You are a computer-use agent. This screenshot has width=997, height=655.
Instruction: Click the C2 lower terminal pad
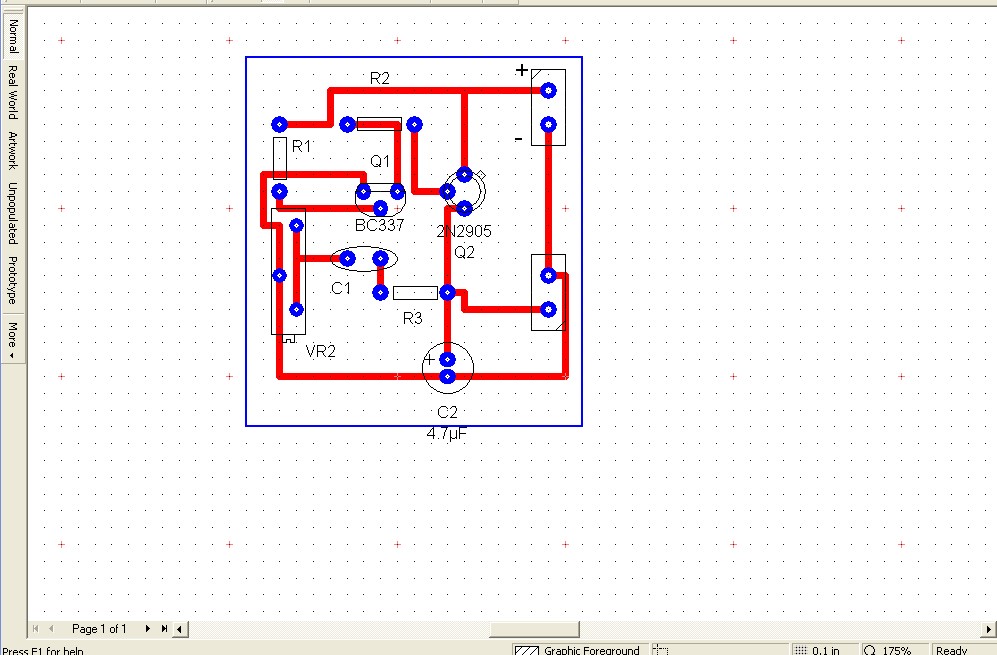447,376
